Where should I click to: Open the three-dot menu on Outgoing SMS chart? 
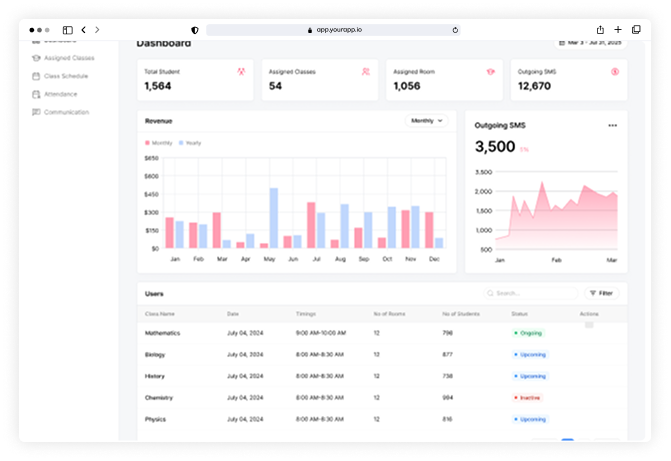click(612, 125)
